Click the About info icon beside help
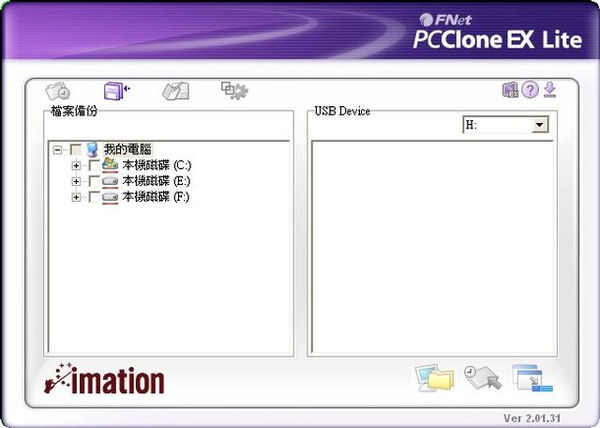The height and width of the screenshot is (428, 600). pos(510,90)
